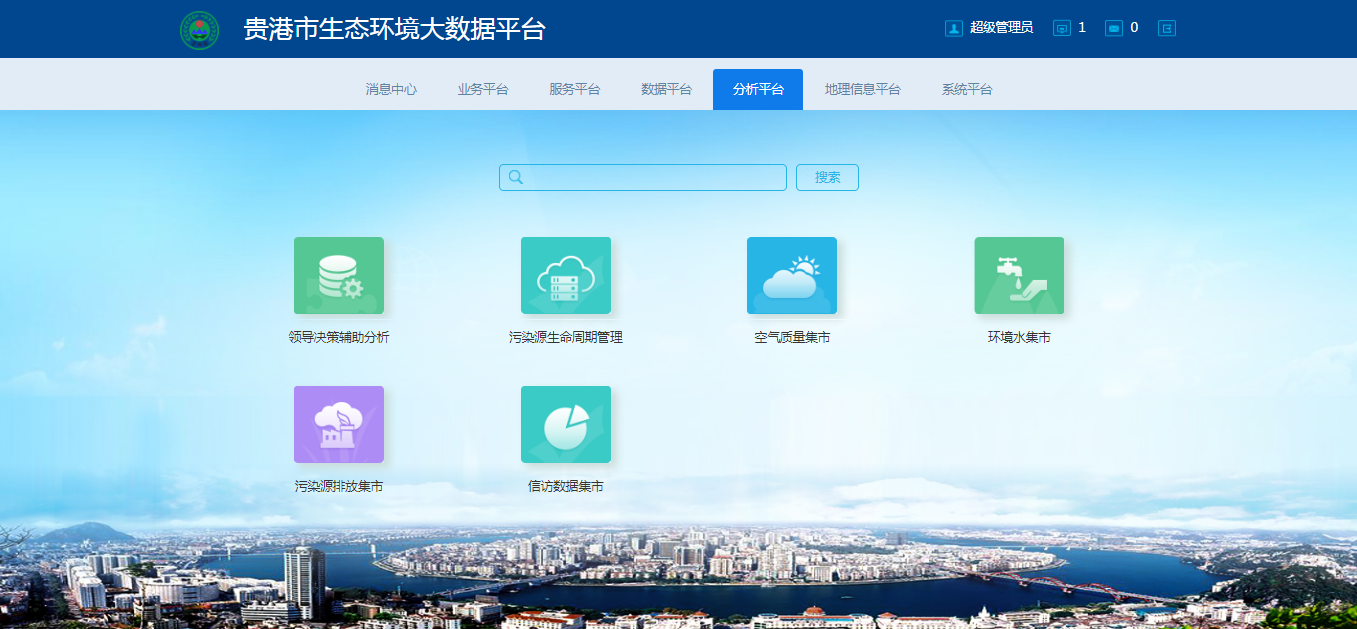Open the monitor notification icon in header

click(1062, 28)
